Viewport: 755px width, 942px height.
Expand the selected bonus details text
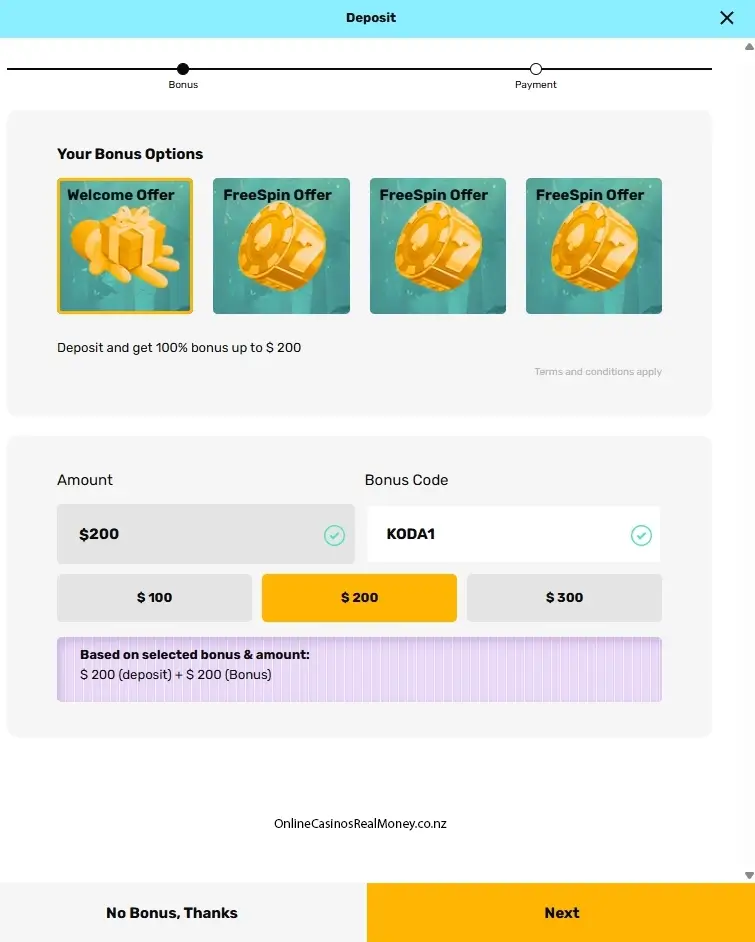coord(360,669)
